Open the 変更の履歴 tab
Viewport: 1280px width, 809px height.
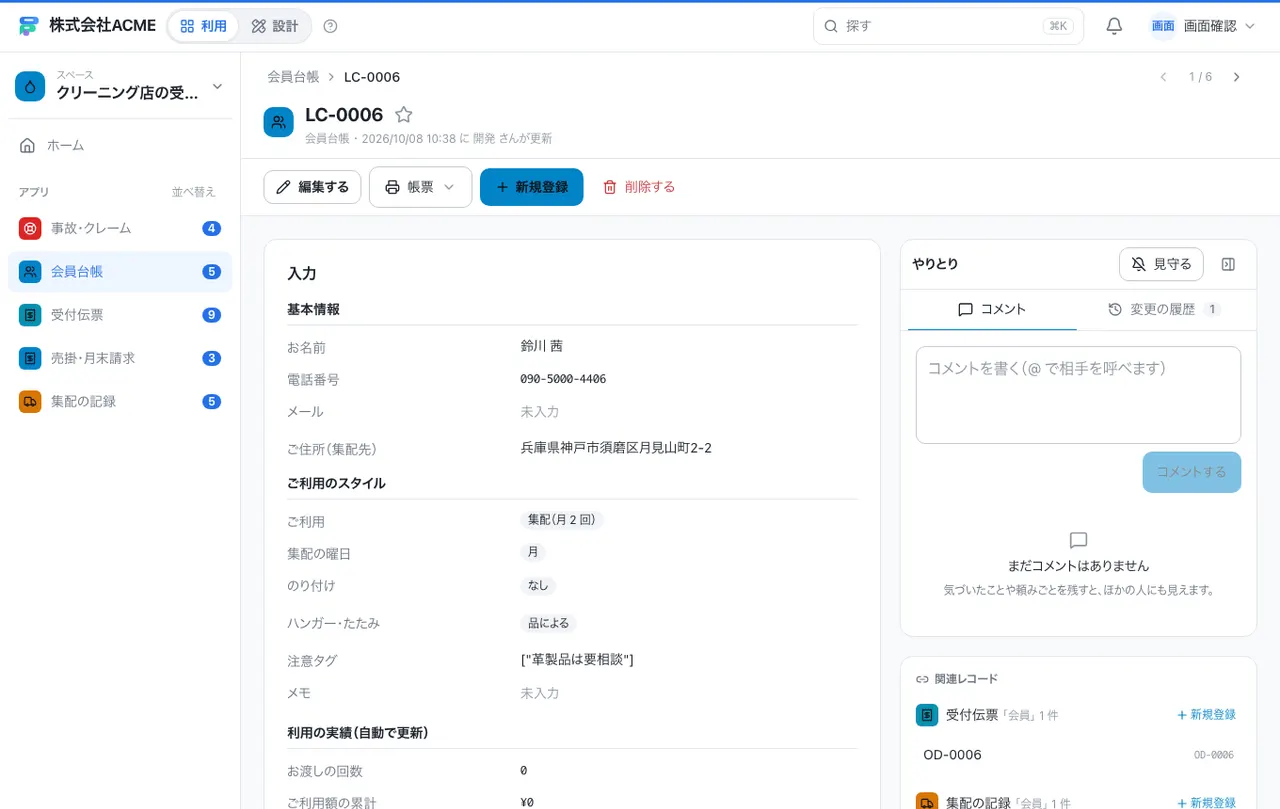pos(1164,310)
